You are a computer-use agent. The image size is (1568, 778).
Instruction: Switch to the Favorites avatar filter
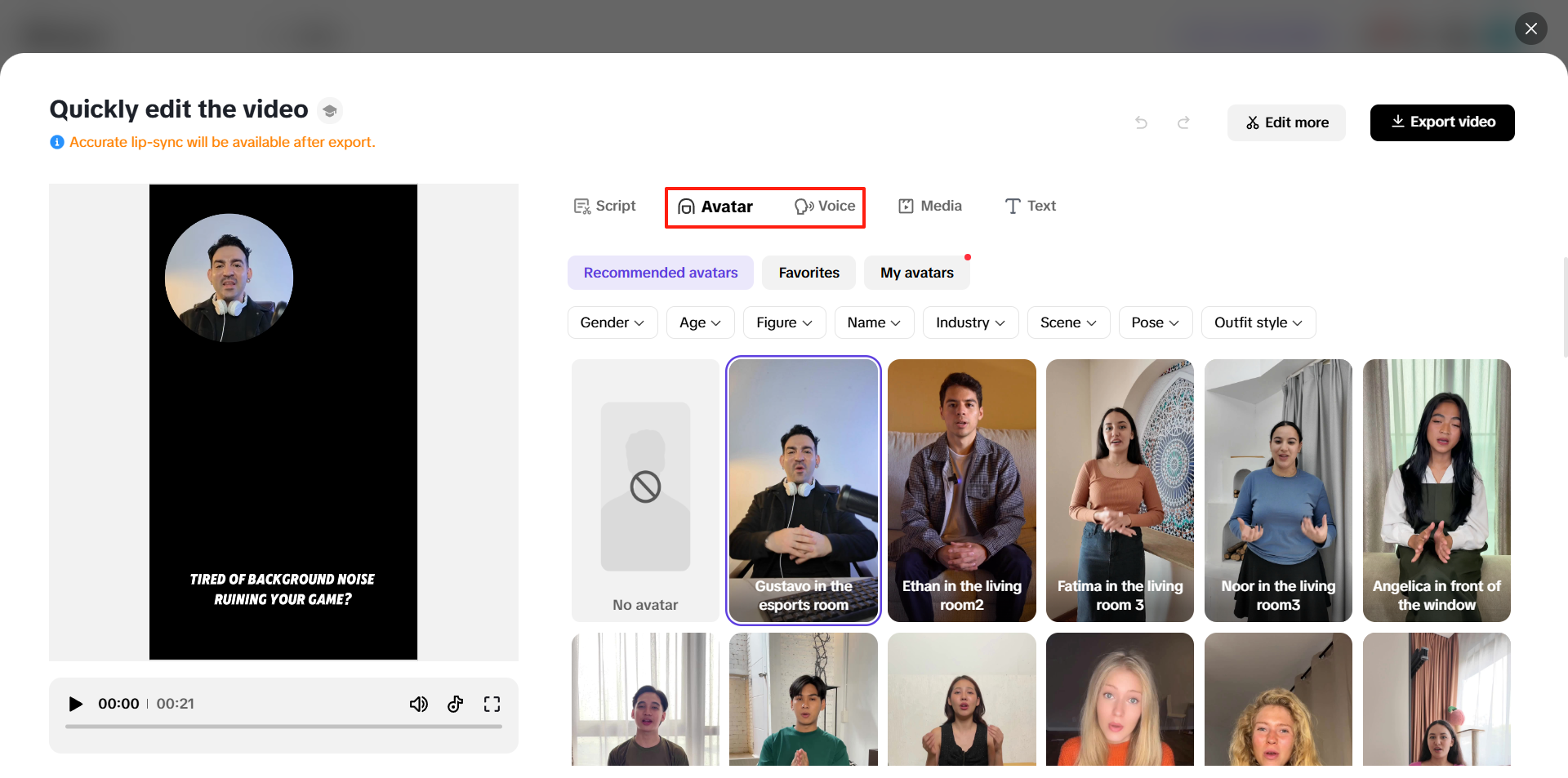tap(808, 272)
